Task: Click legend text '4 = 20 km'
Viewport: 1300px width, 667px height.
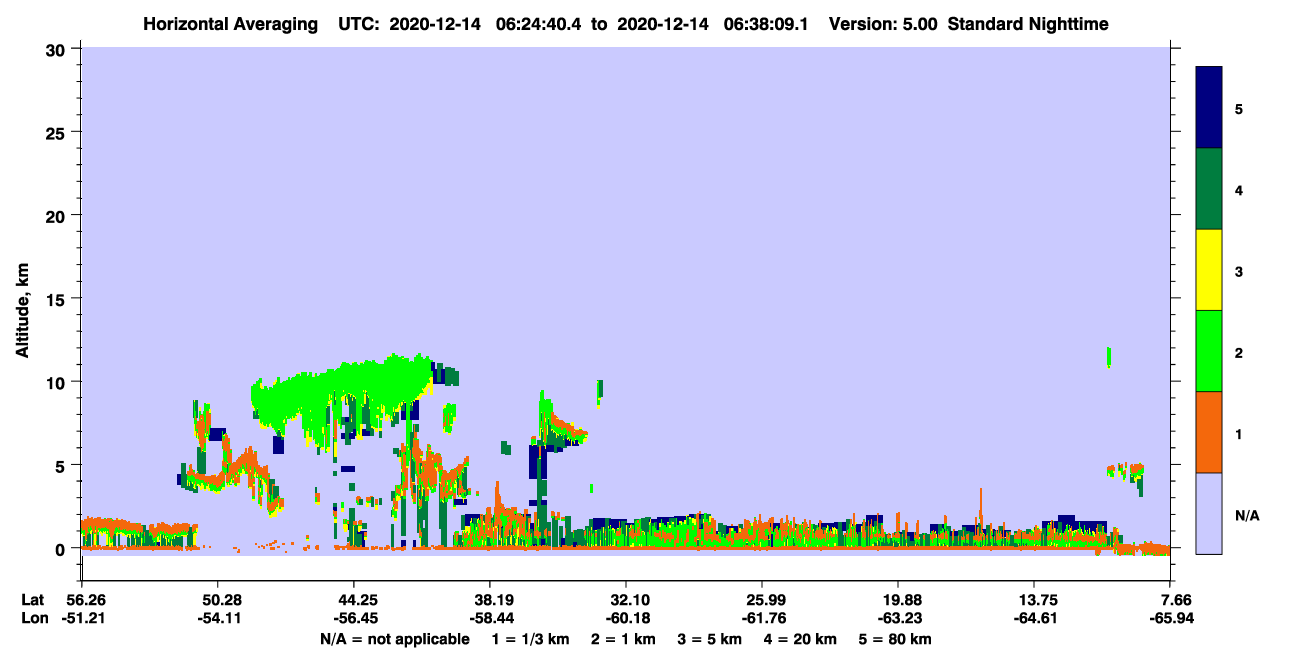Action: tap(802, 639)
